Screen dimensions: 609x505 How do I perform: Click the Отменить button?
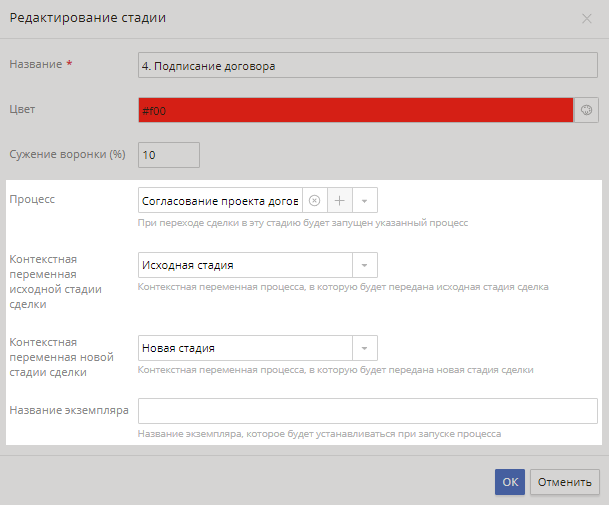coord(565,482)
